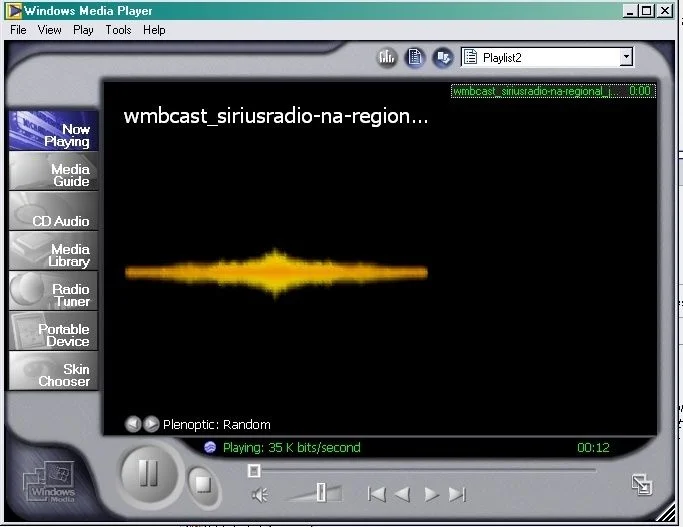Select next visualization arrow
The image size is (683, 527).
click(151, 424)
